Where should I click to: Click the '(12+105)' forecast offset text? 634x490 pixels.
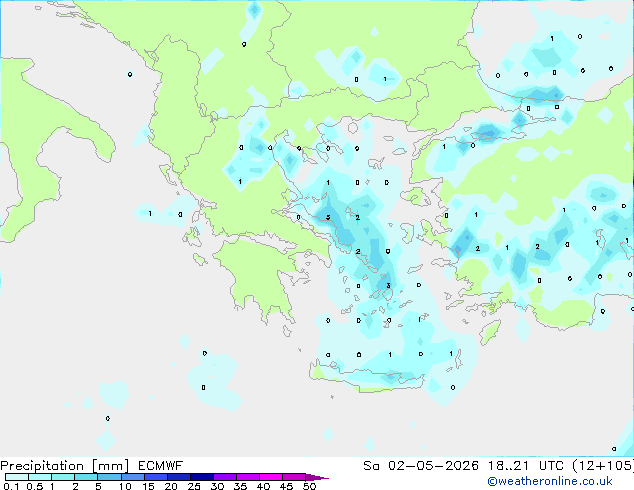(x=603, y=466)
